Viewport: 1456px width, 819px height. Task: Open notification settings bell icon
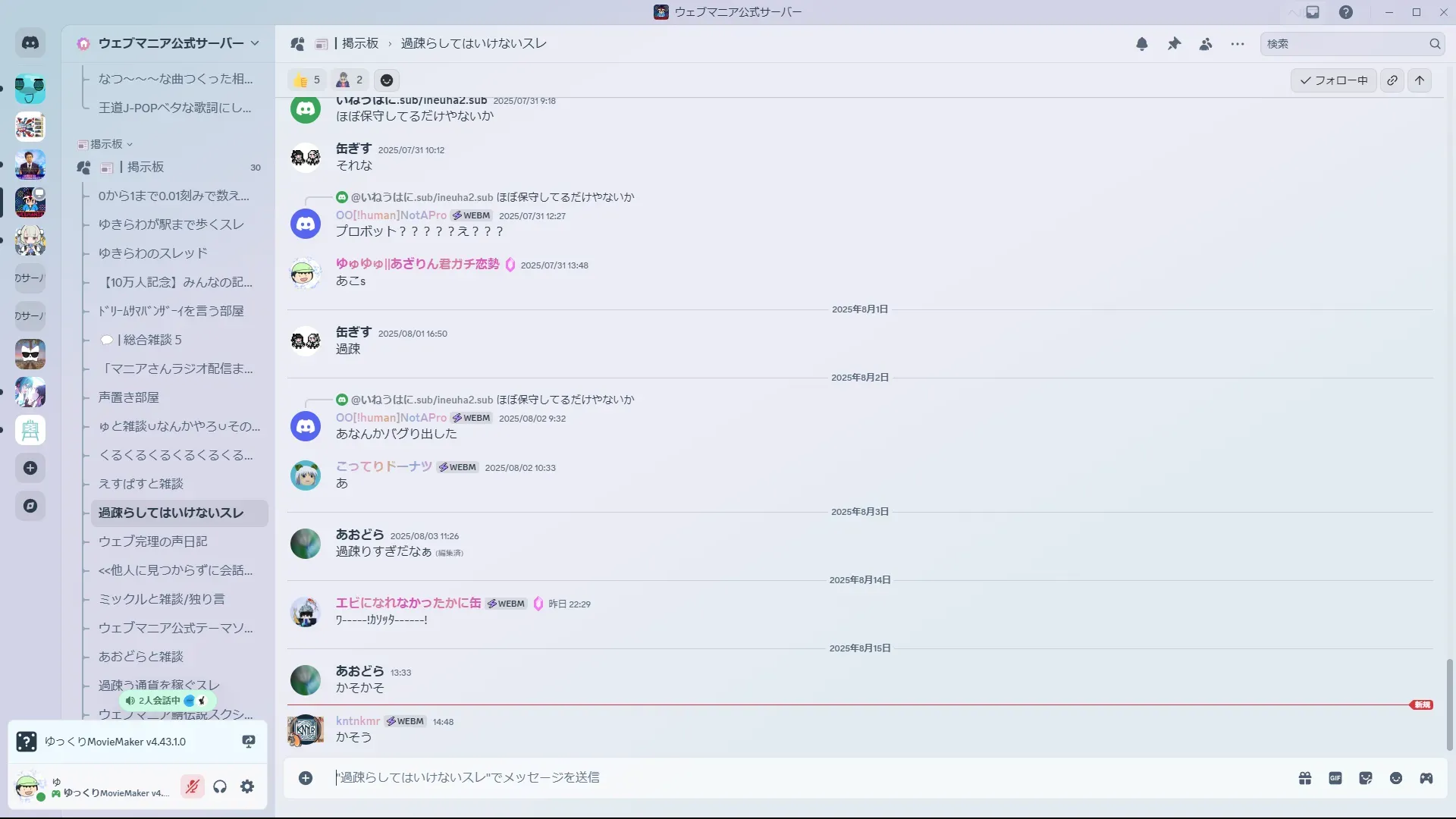coord(1142,44)
